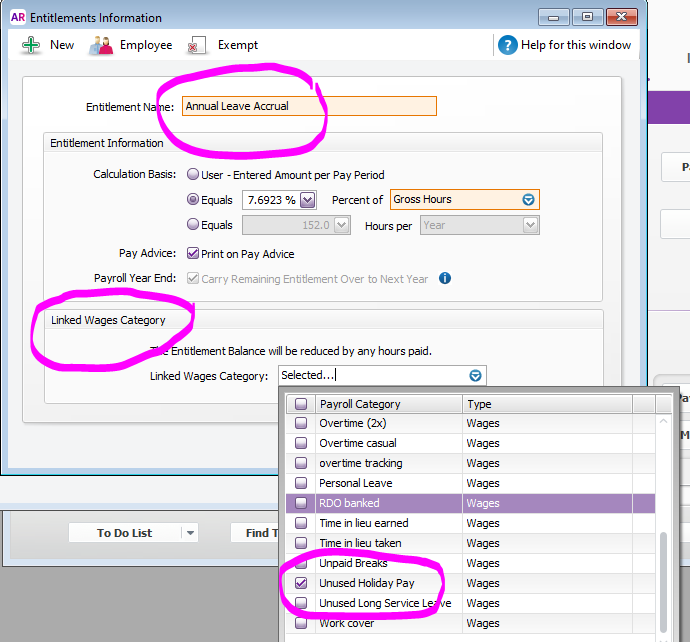Expand the 7.6923 % percentage dropdown
Viewport: 690px width, 642px height.
coord(307,200)
